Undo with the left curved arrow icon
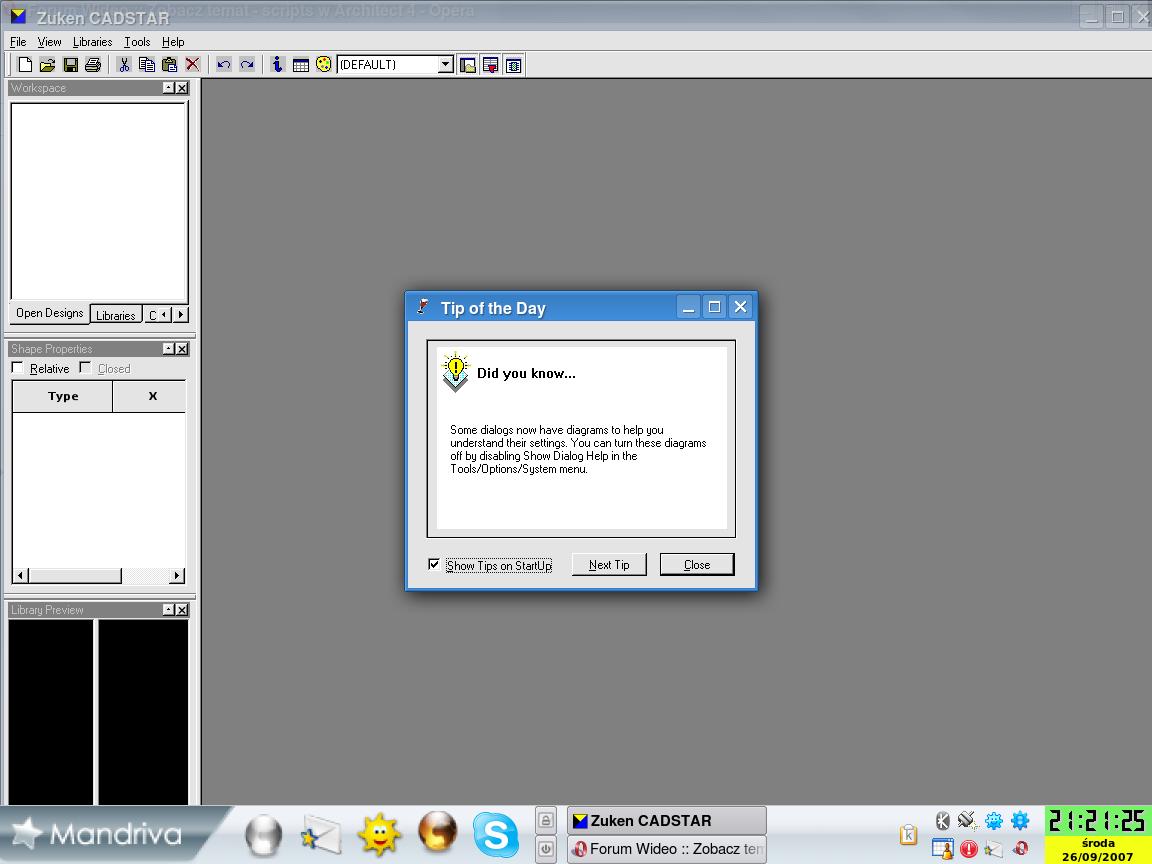 click(x=224, y=65)
